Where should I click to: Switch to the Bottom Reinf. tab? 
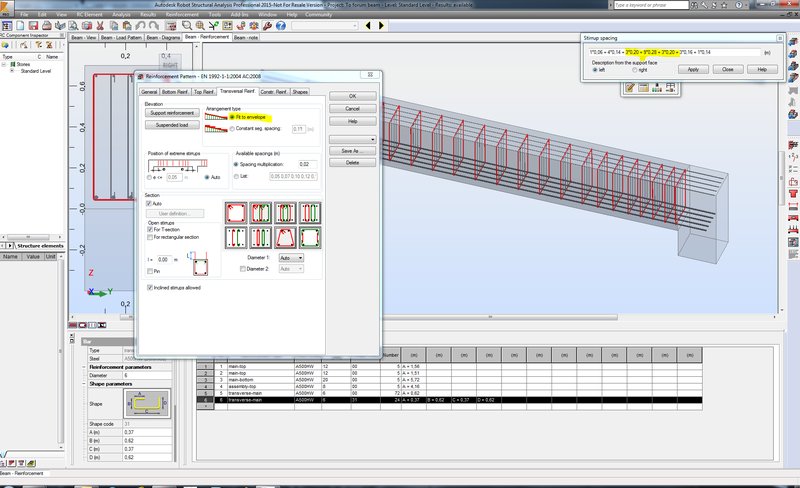tap(175, 92)
